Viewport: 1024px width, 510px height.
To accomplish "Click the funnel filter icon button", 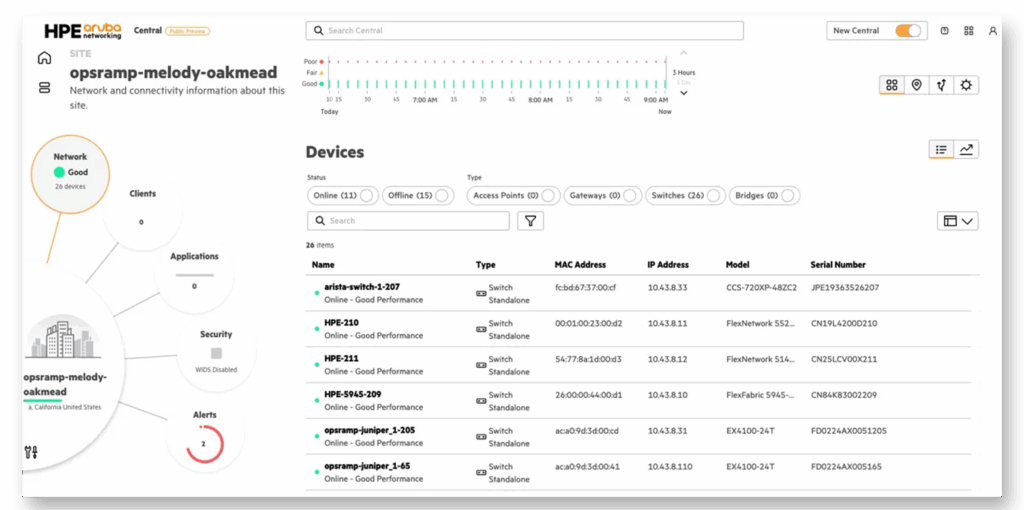I will (530, 221).
